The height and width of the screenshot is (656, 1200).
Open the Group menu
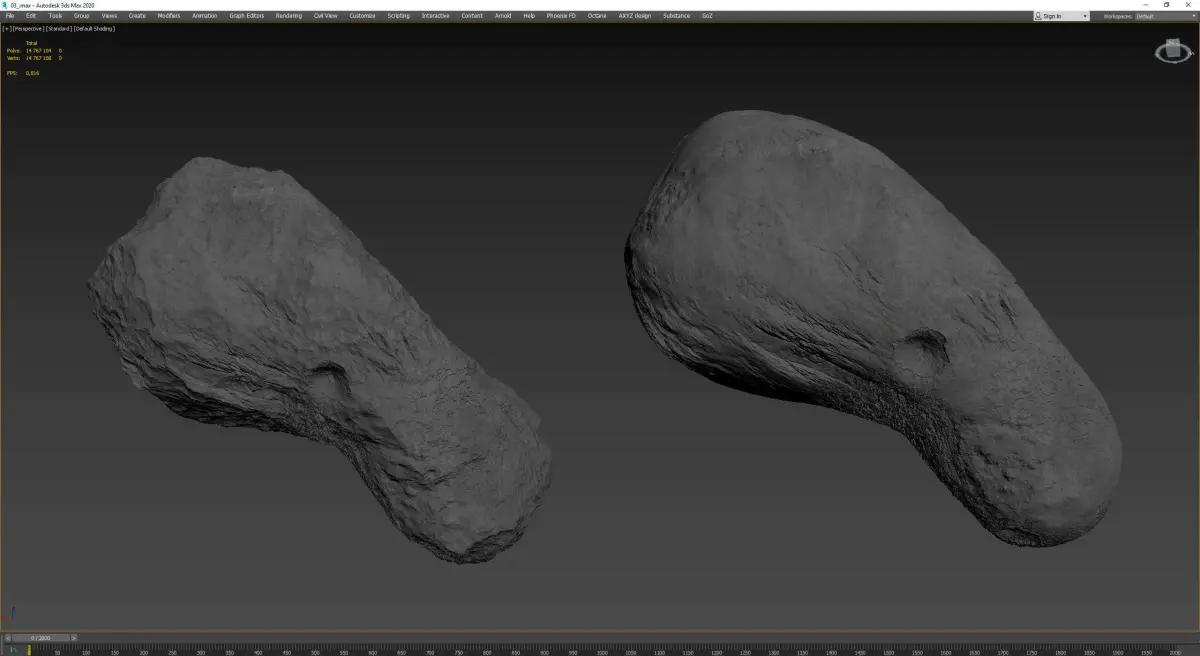(x=82, y=16)
